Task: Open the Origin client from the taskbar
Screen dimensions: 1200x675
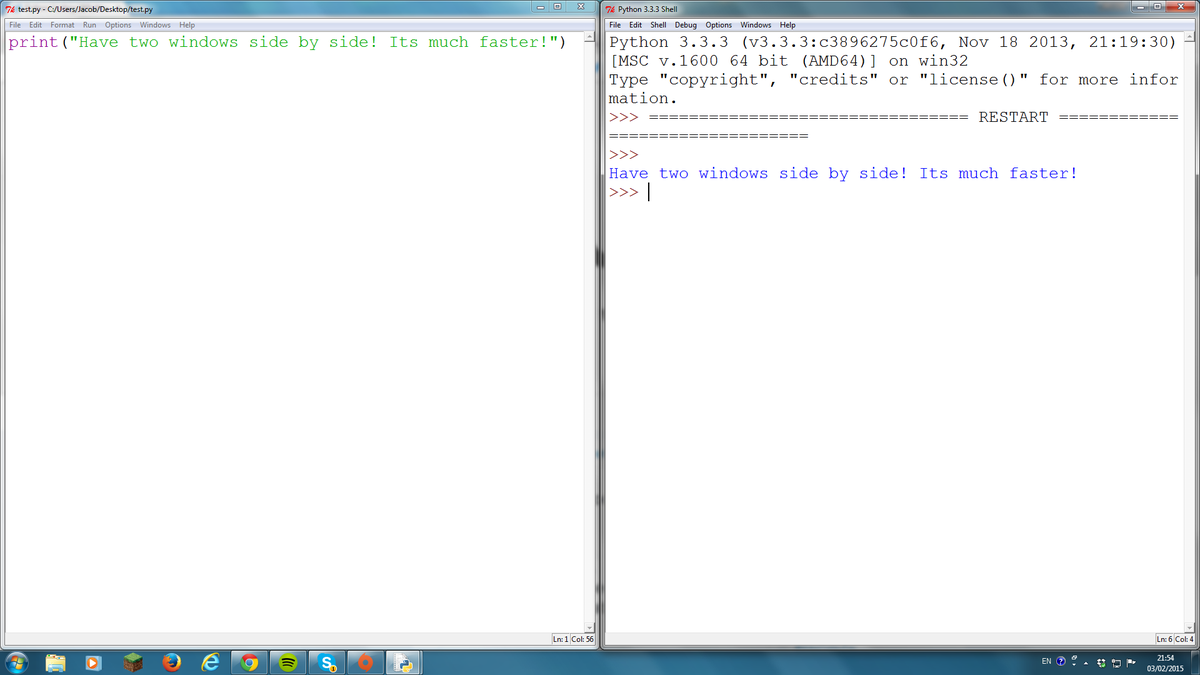Action: 366,661
